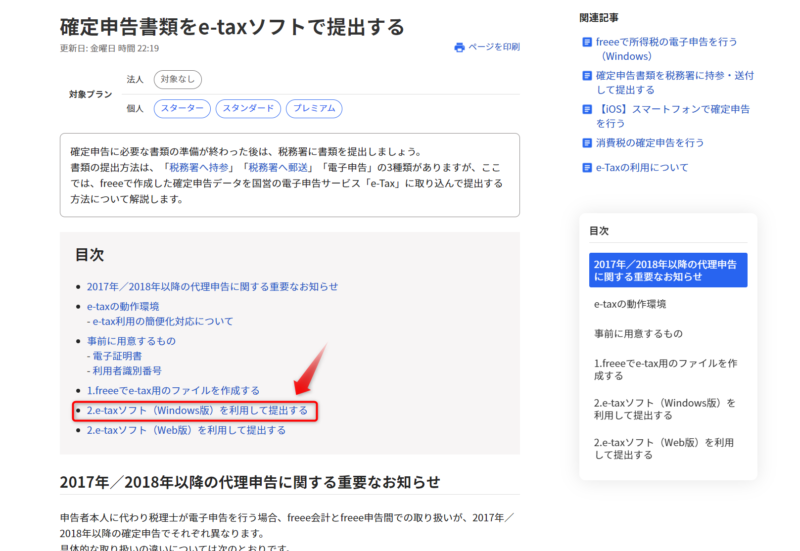This screenshot has height=551, width=800.
Task: Open the 電子証明書 sub-link
Action: coord(117,356)
